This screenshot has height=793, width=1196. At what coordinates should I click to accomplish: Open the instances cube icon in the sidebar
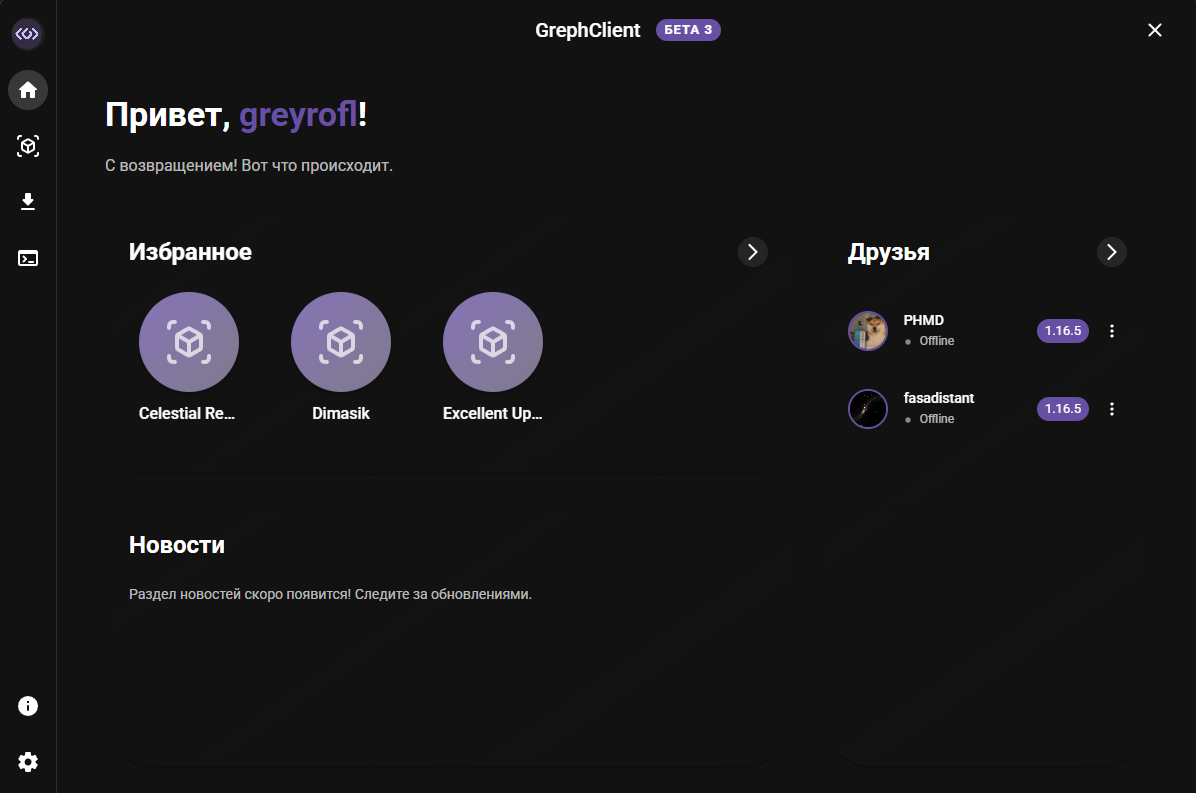tap(28, 146)
